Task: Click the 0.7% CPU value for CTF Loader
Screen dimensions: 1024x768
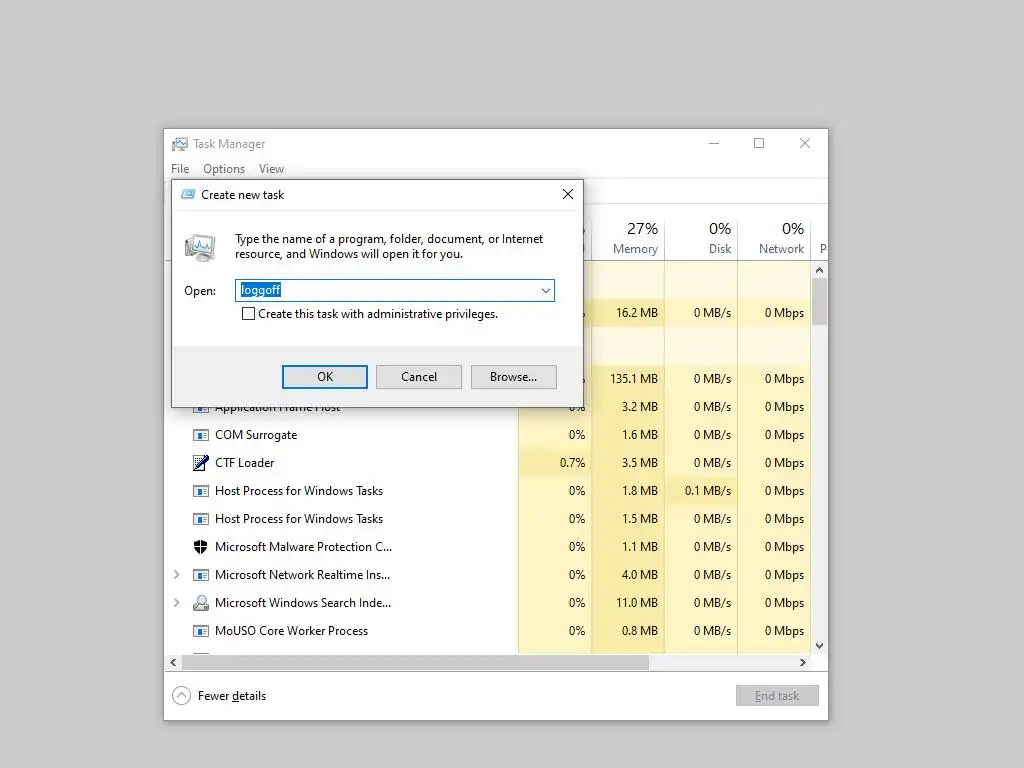Action: [x=572, y=463]
